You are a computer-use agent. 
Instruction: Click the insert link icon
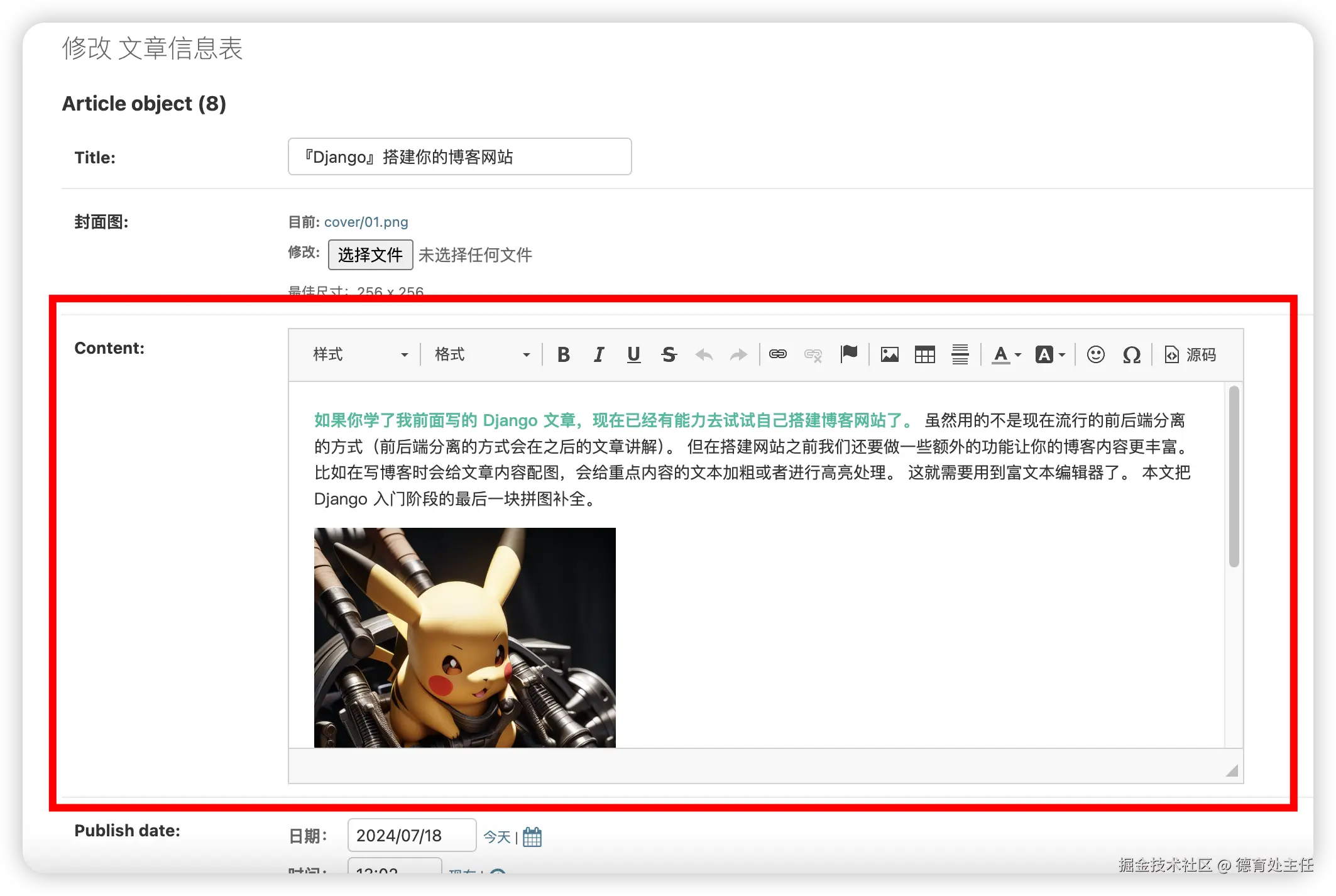point(778,354)
